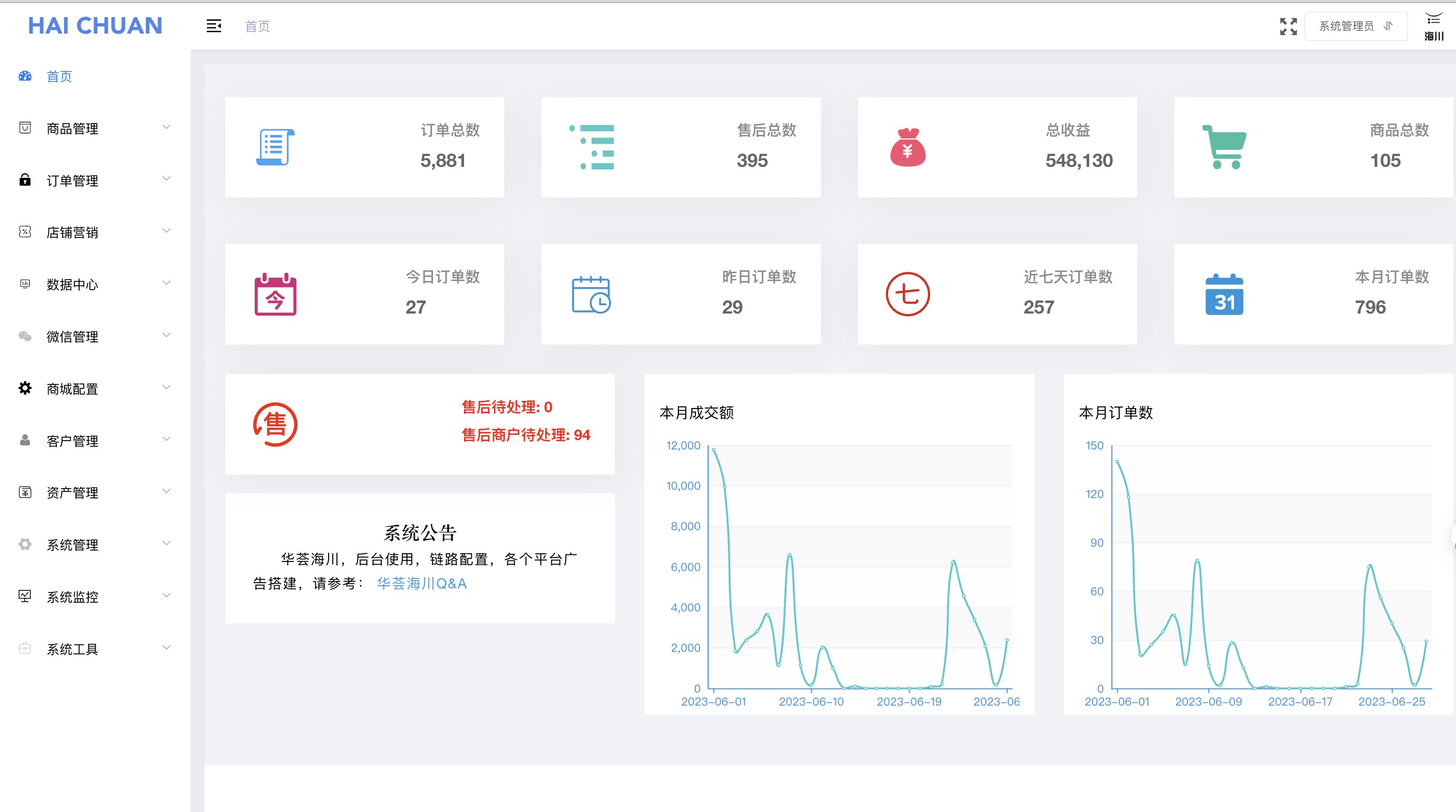Click the 今日订单数 calendar icon
The height and width of the screenshot is (812, 1456).
pos(275,294)
